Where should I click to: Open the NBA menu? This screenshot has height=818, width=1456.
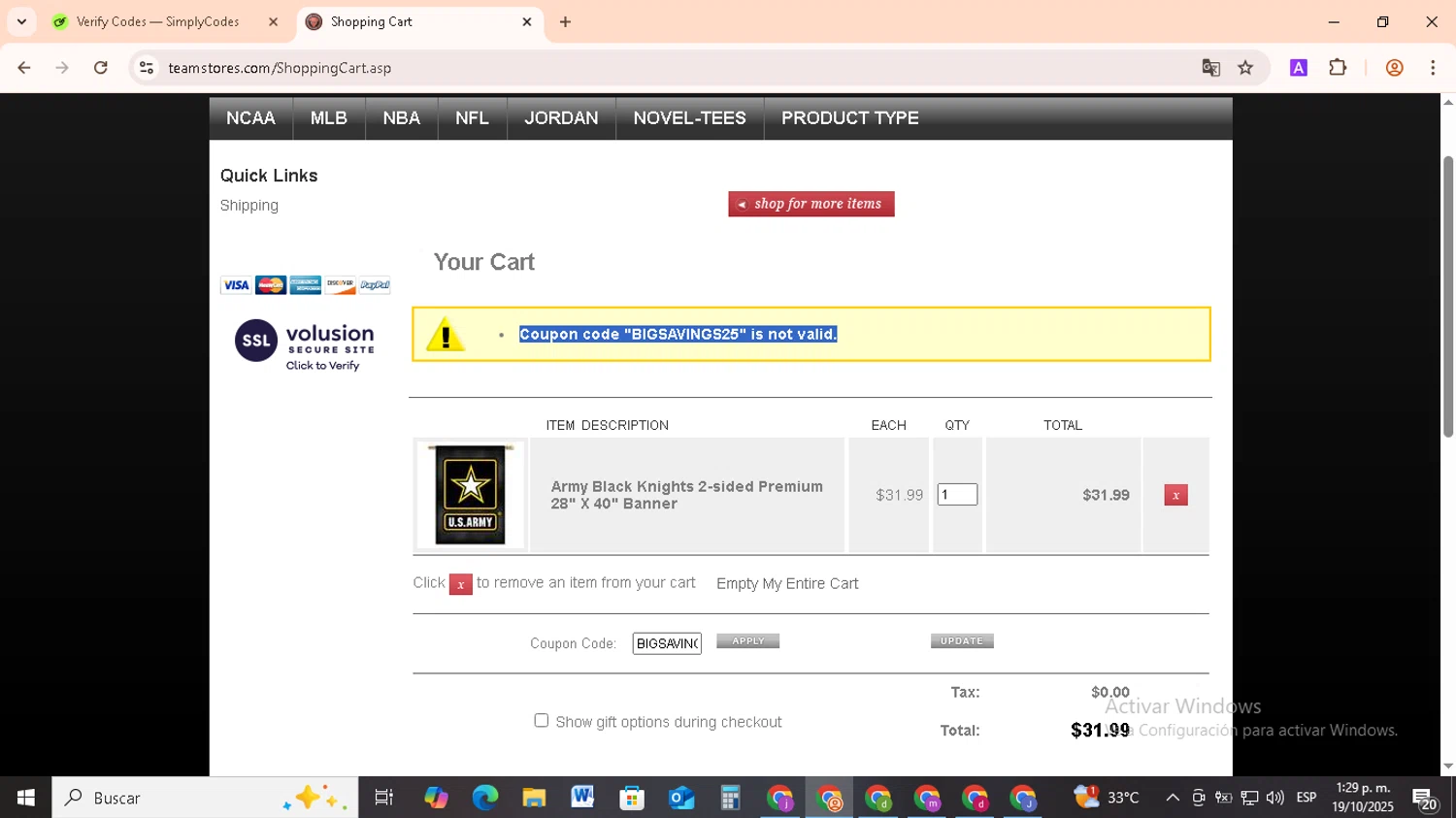(401, 118)
